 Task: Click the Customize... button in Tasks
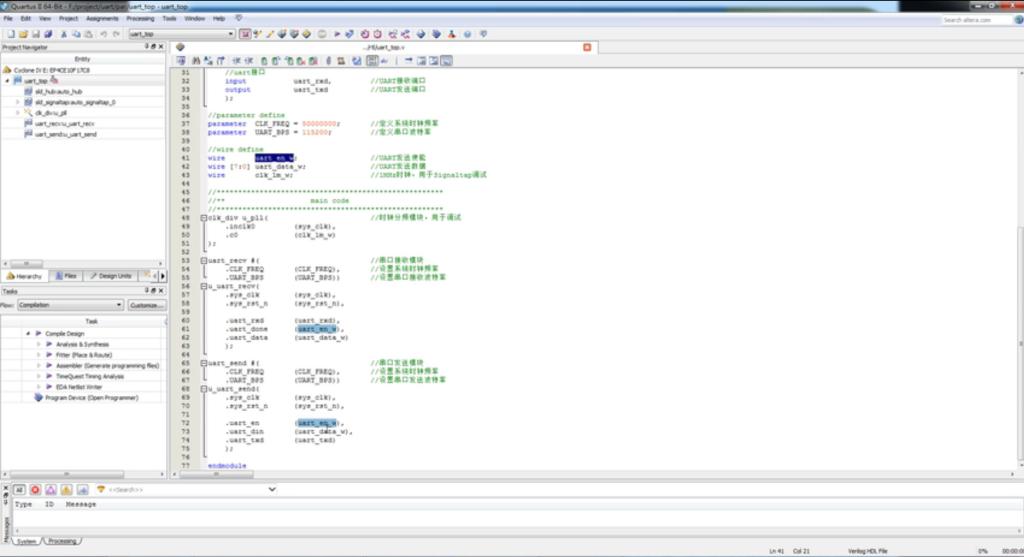point(146,305)
